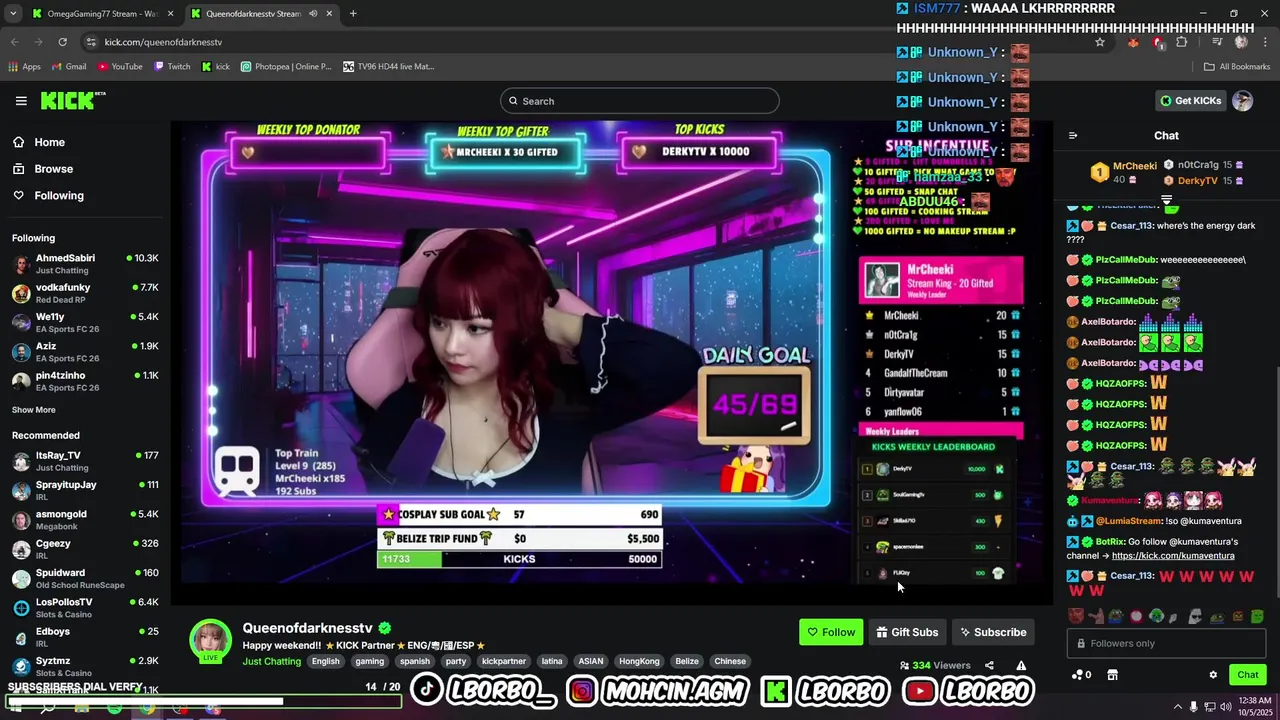Open chat settings gear icon

pyautogui.click(x=1213, y=675)
